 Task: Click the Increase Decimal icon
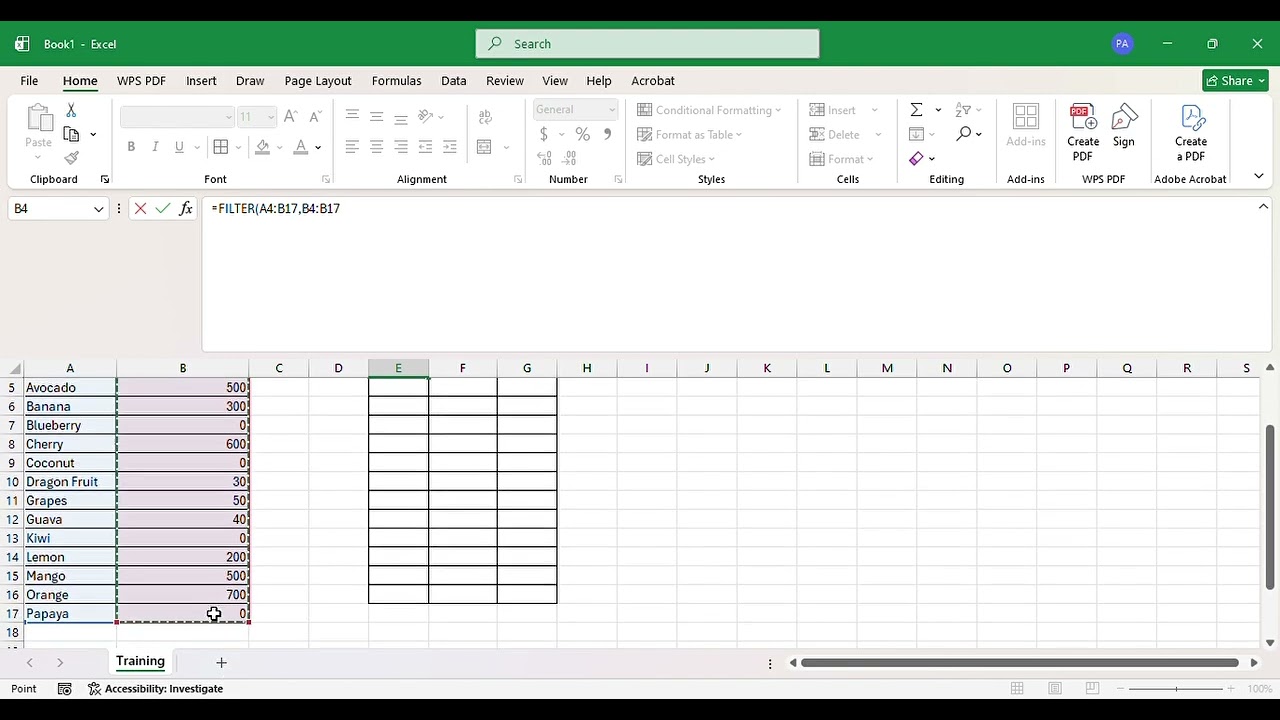pos(544,158)
